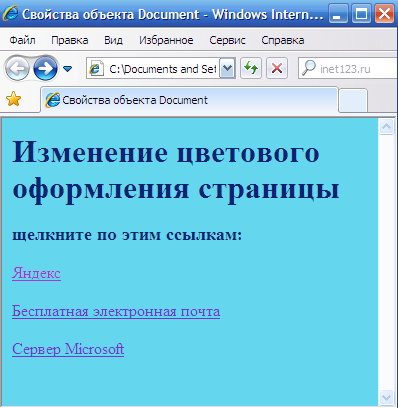Minimize the Internet Explorer window
Viewport: 398px width, 408px height.
pyautogui.click(x=339, y=14)
